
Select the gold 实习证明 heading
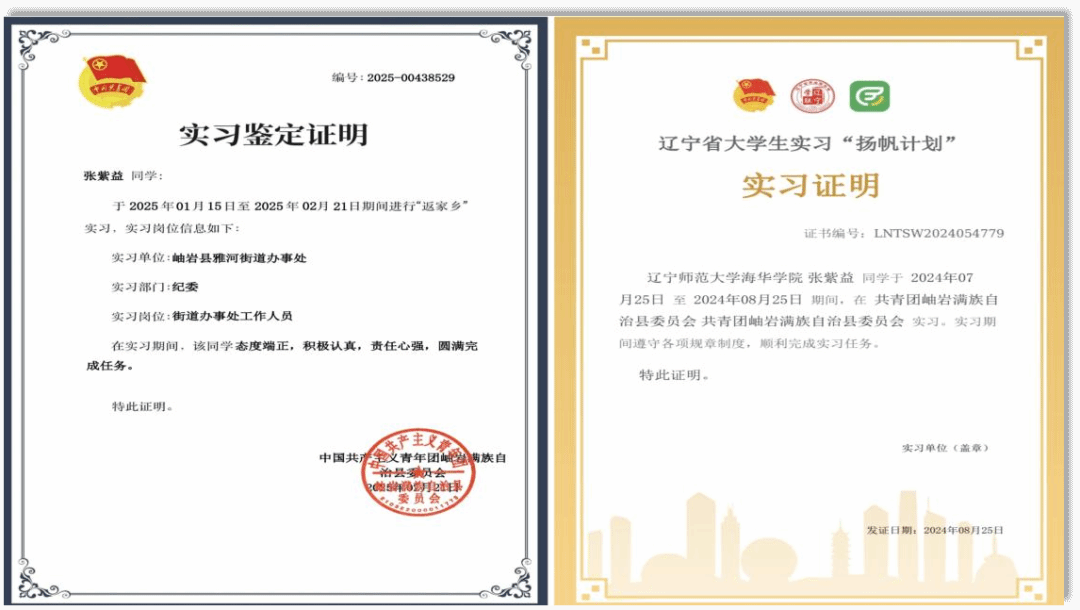tap(810, 185)
